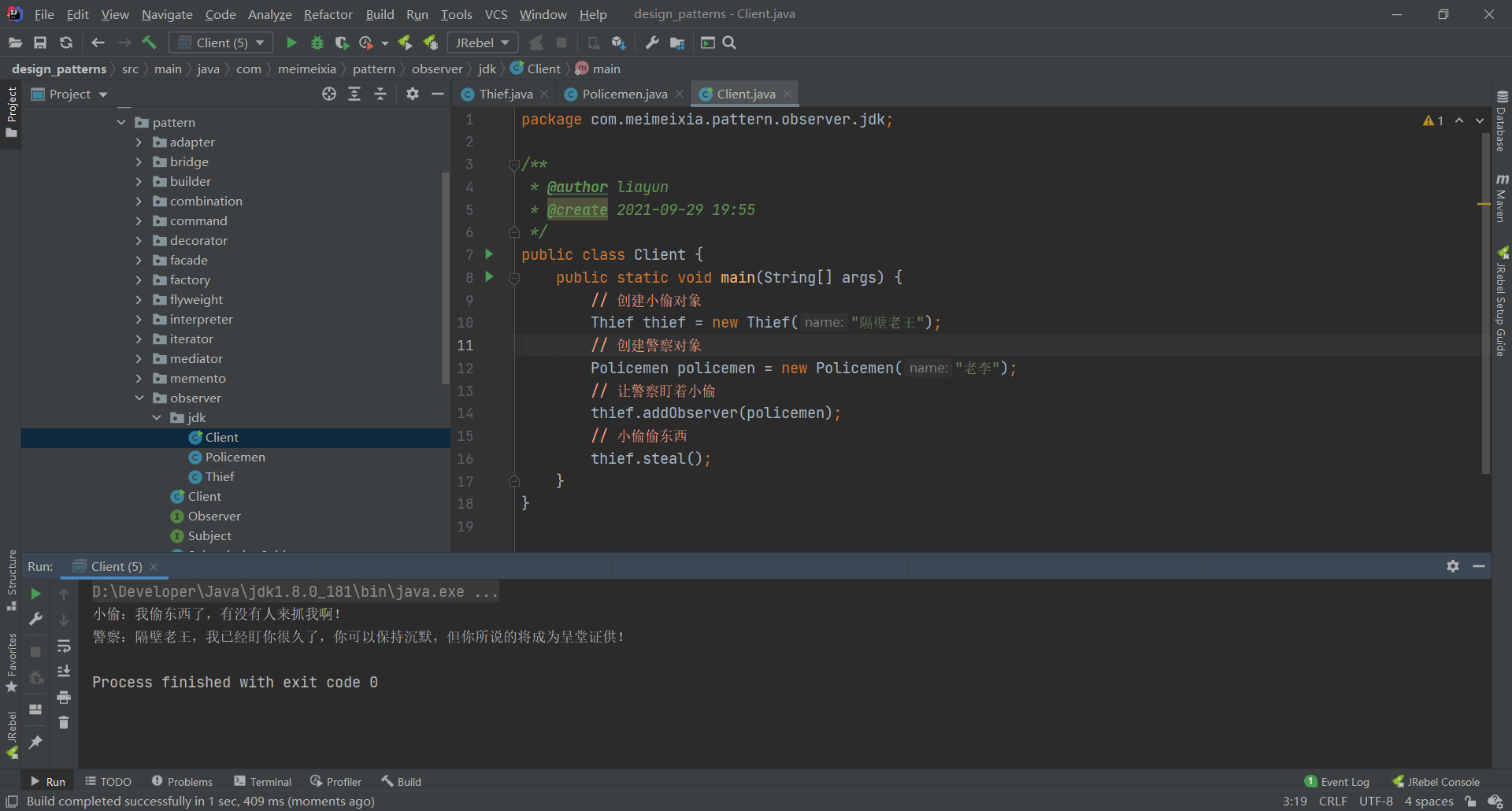Click the UTF-8 encoding in status bar
Viewport: 1512px width, 811px height.
[1376, 801]
